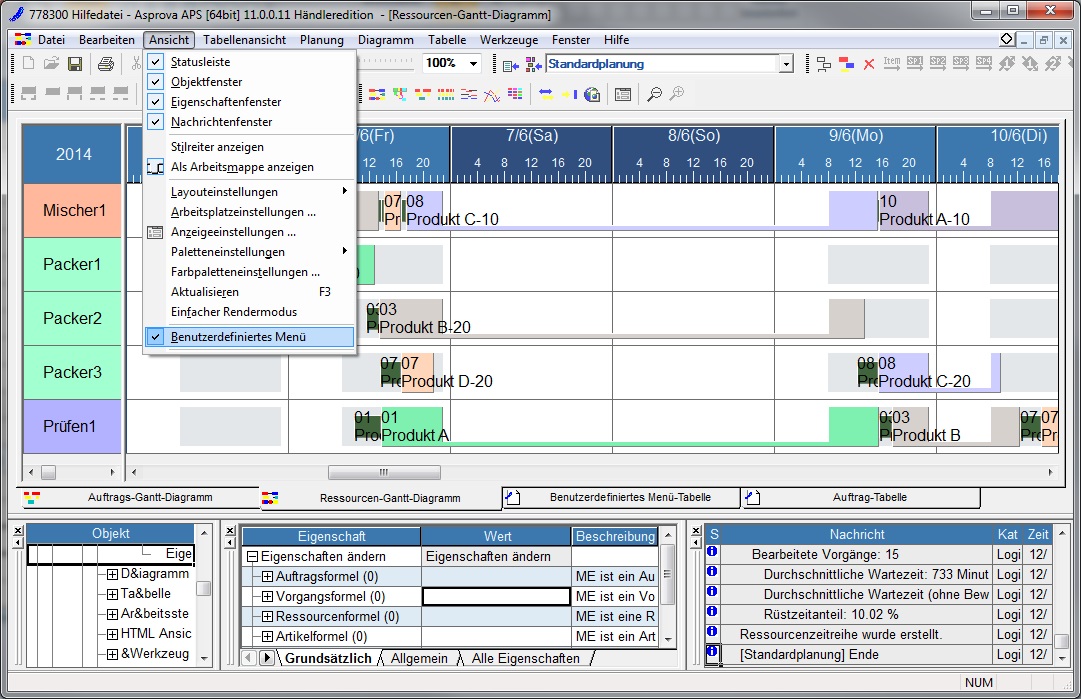Open the folder icon to load file
Image resolution: width=1082 pixels, height=699 pixels.
coord(51,64)
